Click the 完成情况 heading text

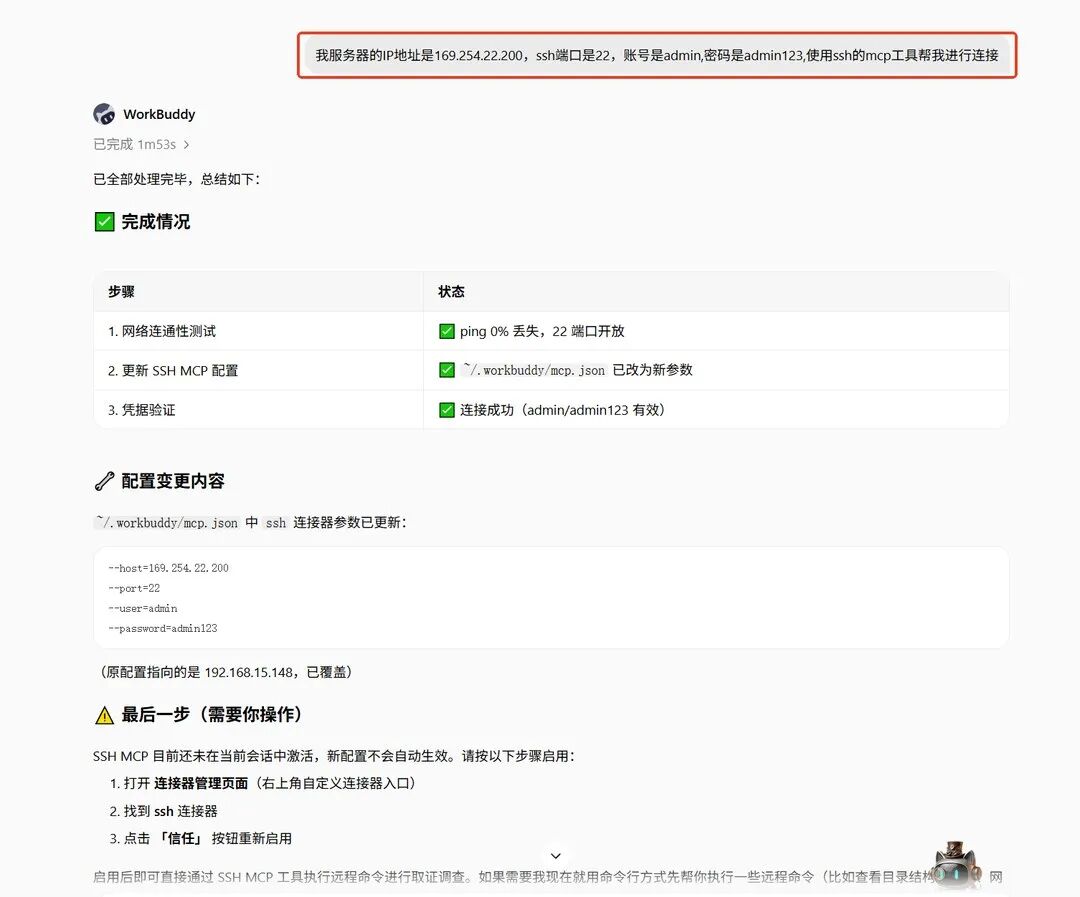156,222
